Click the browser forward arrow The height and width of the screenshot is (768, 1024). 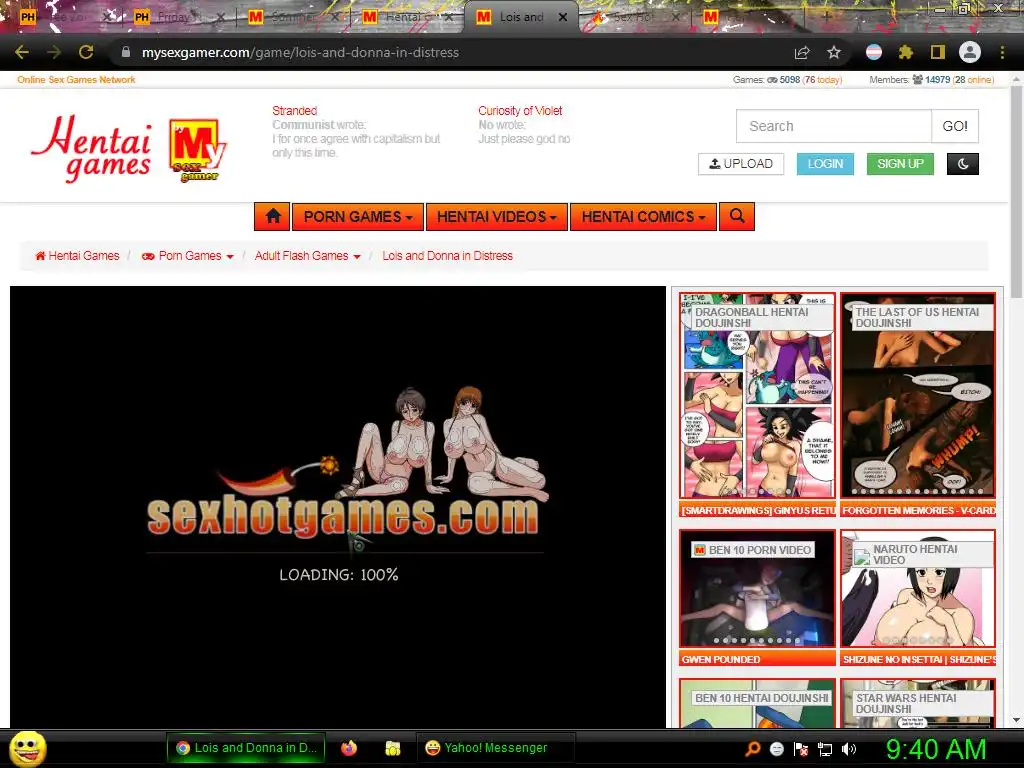click(x=54, y=52)
